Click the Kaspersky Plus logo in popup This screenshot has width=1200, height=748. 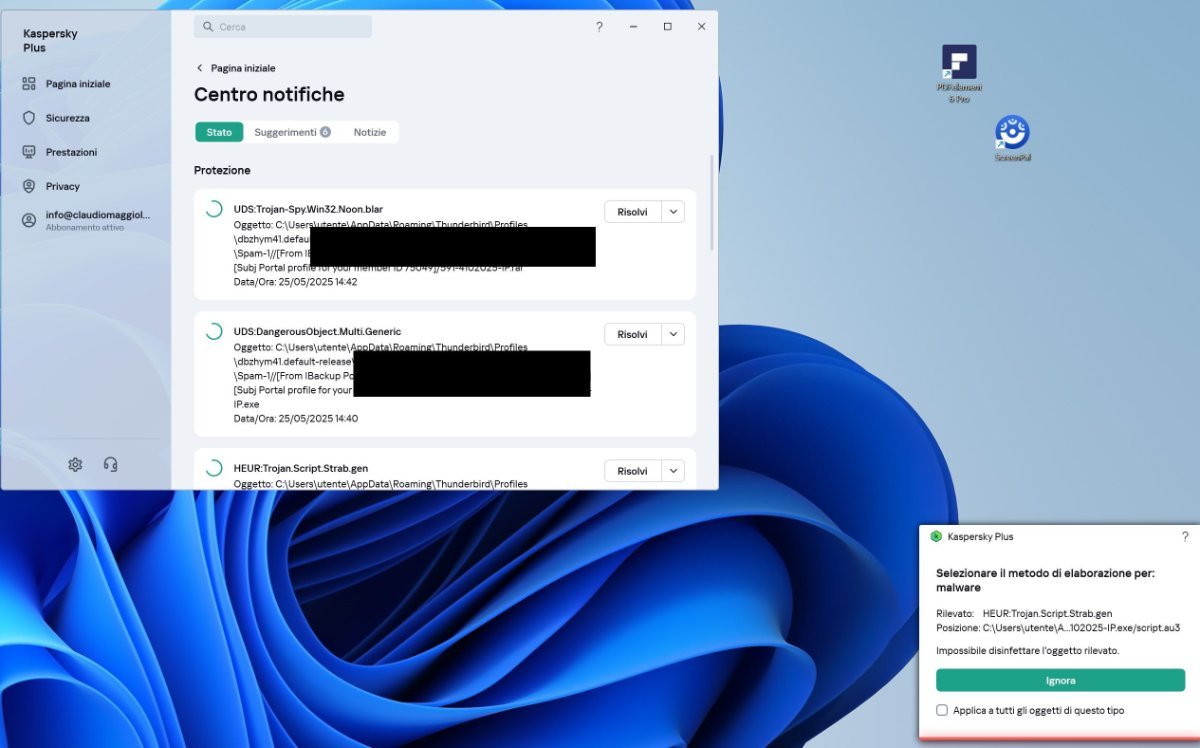pyautogui.click(x=936, y=537)
